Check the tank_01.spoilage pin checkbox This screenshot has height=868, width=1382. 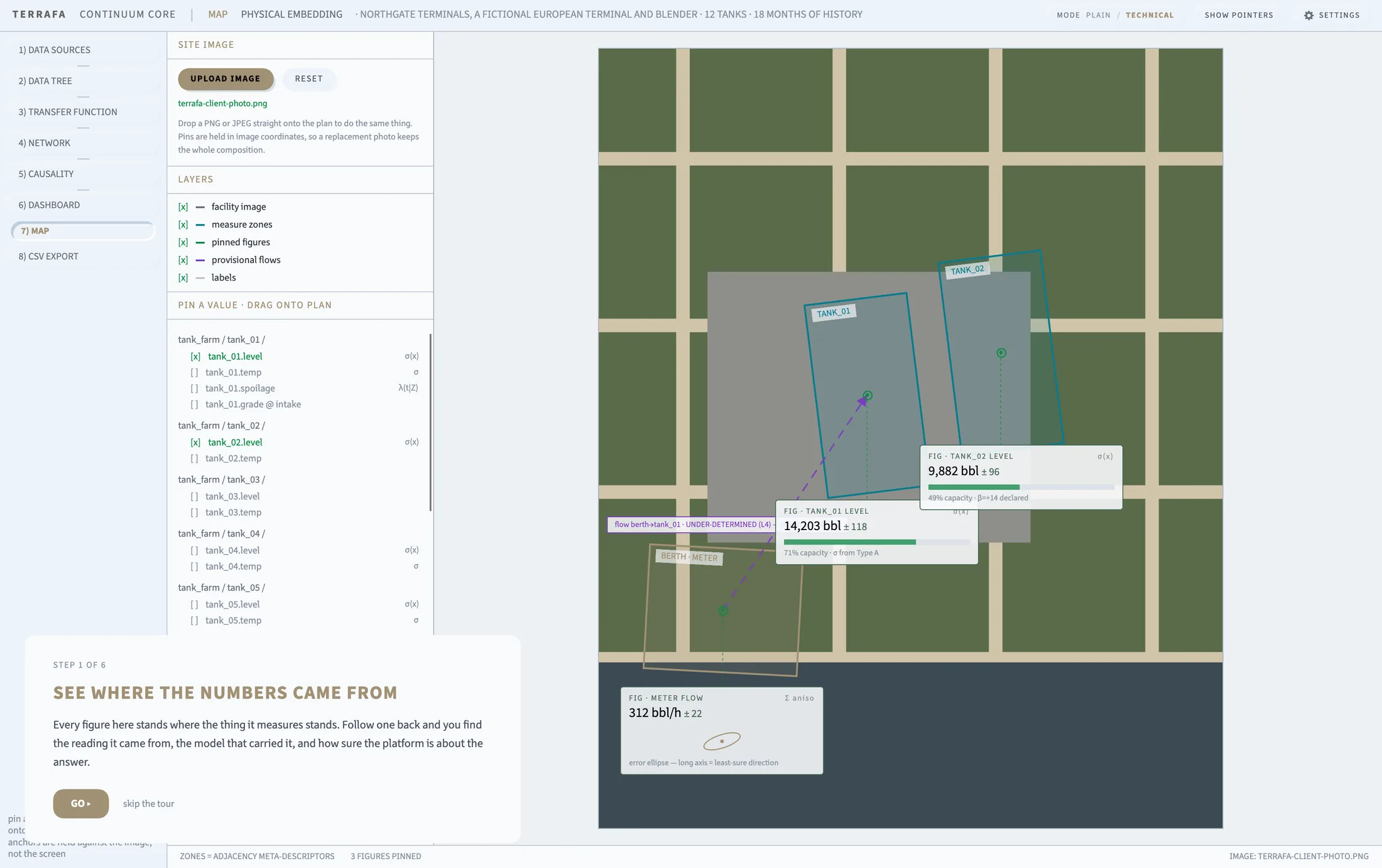pos(194,388)
